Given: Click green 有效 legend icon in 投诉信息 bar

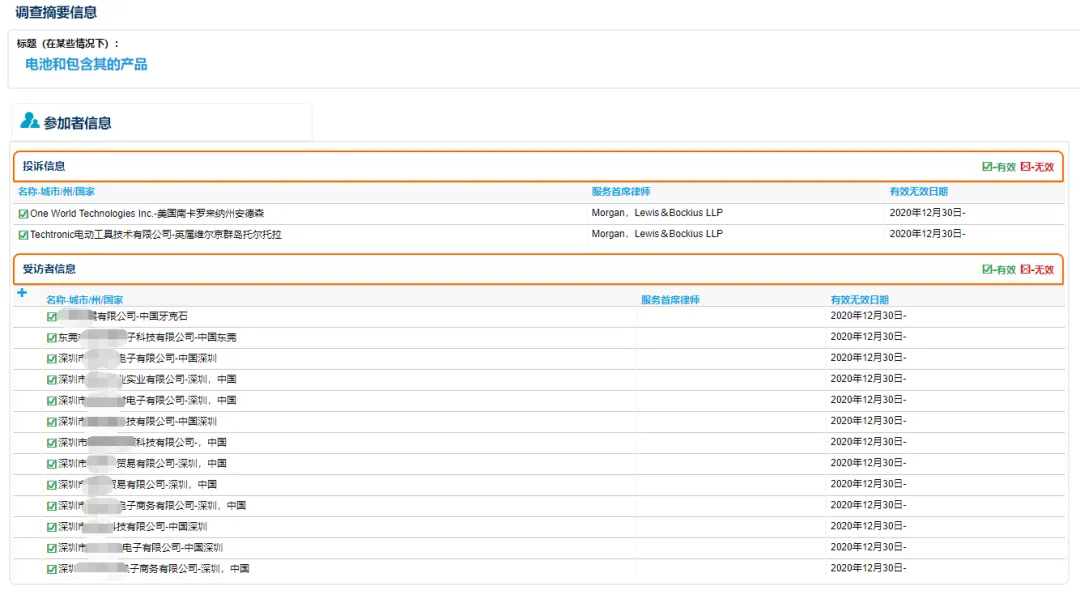Looking at the screenshot, I should coord(987,167).
